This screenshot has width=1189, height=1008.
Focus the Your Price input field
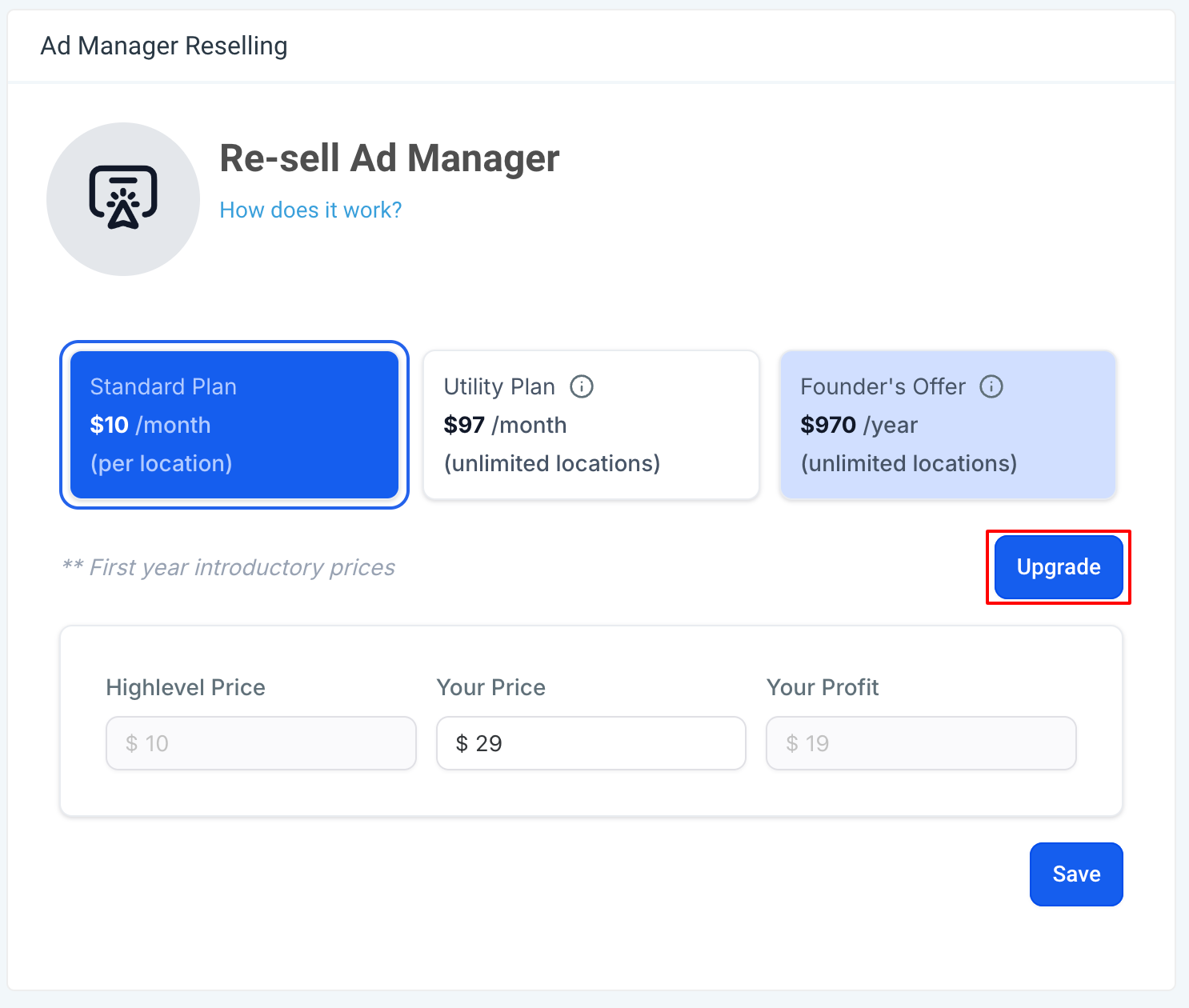pos(591,743)
